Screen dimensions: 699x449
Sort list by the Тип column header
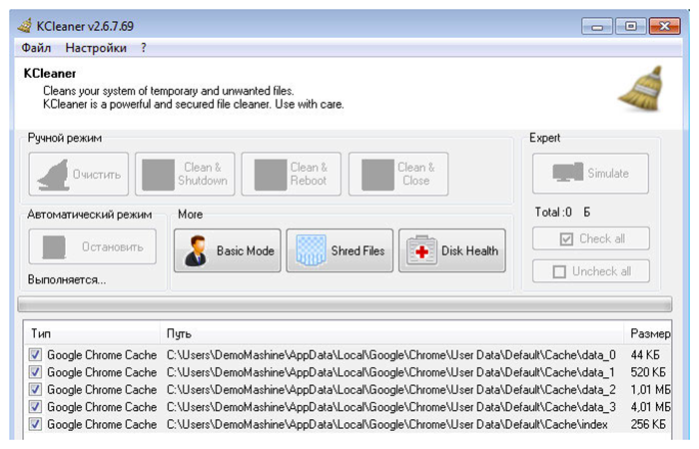[x=92, y=334]
